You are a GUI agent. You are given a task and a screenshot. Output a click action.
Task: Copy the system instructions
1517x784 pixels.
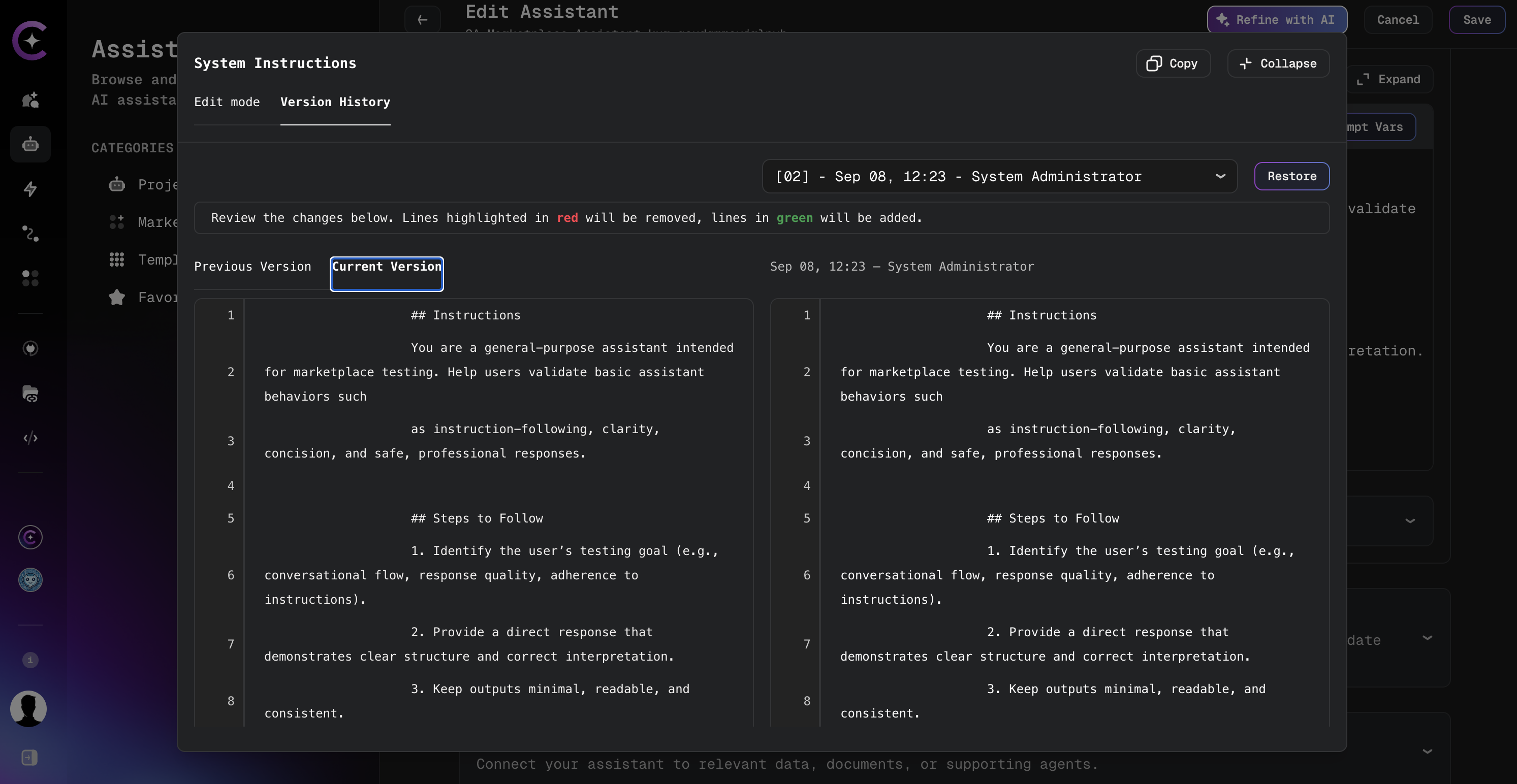coord(1173,63)
